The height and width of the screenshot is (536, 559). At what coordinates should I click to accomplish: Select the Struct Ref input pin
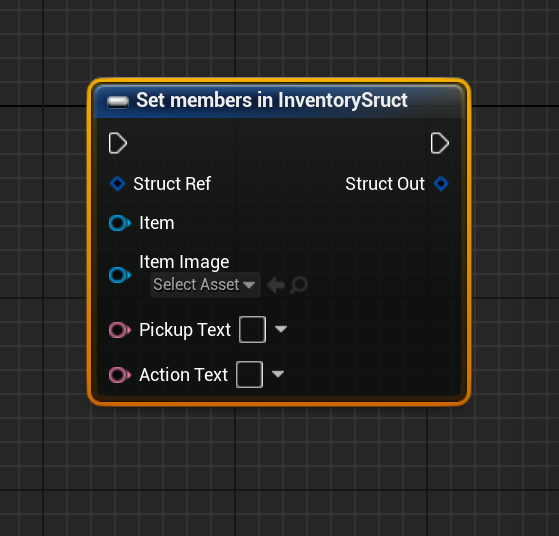point(117,184)
